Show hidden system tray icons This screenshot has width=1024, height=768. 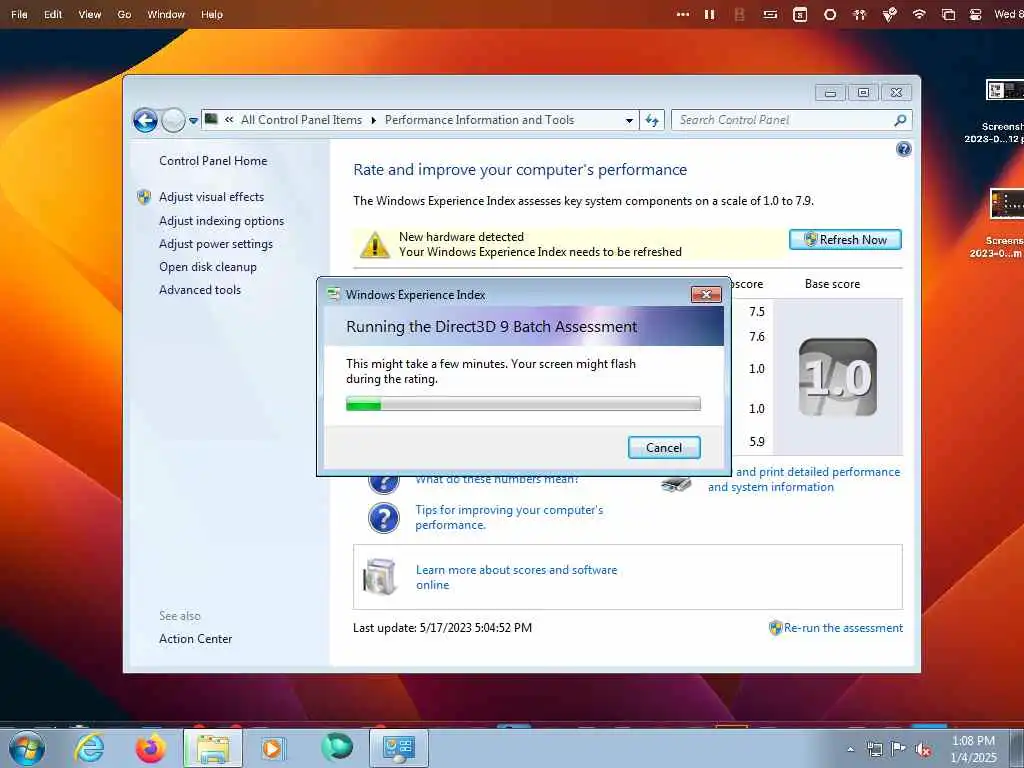[x=850, y=749]
